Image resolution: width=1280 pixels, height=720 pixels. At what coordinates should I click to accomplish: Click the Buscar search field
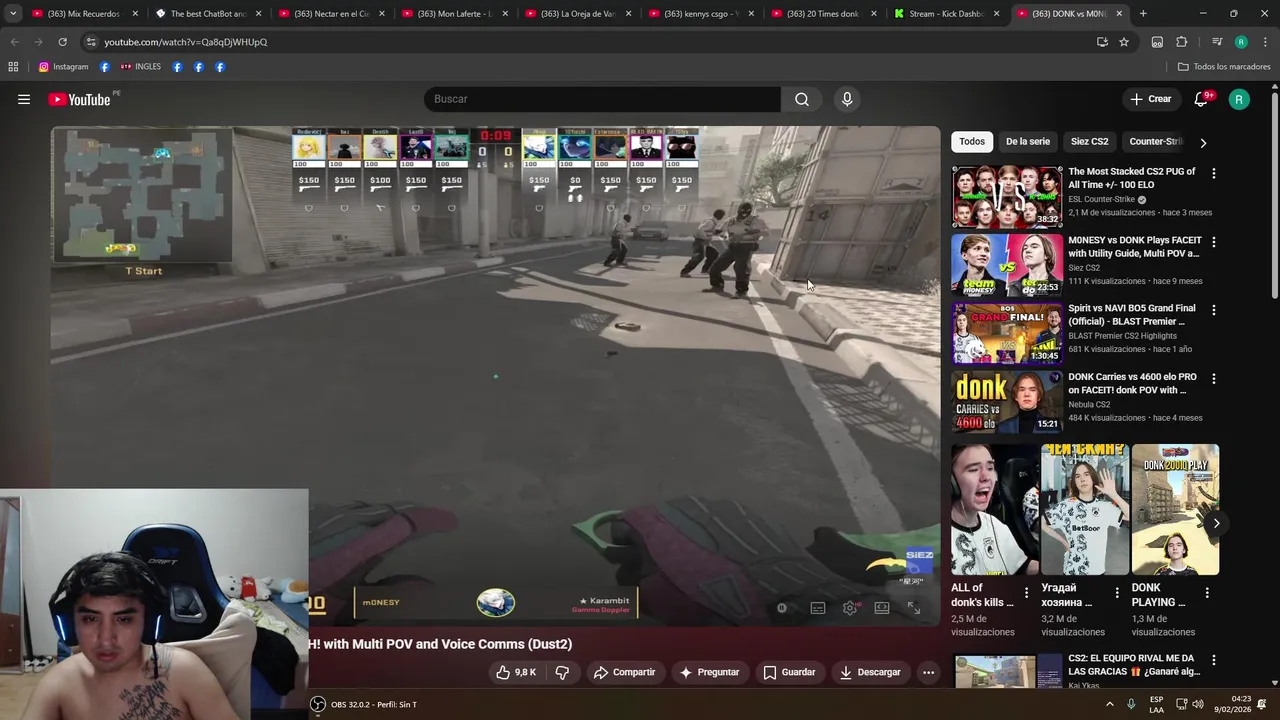(x=602, y=99)
